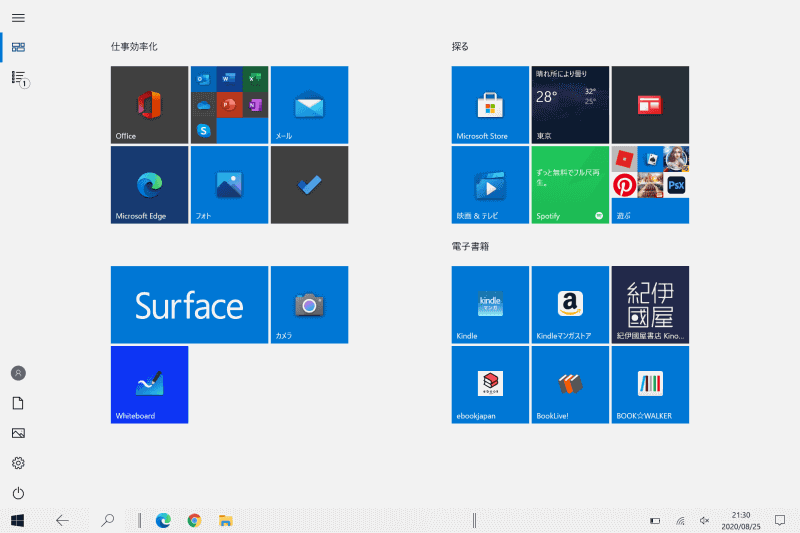
Task: Expand the hamburger menu
Action: point(18,18)
